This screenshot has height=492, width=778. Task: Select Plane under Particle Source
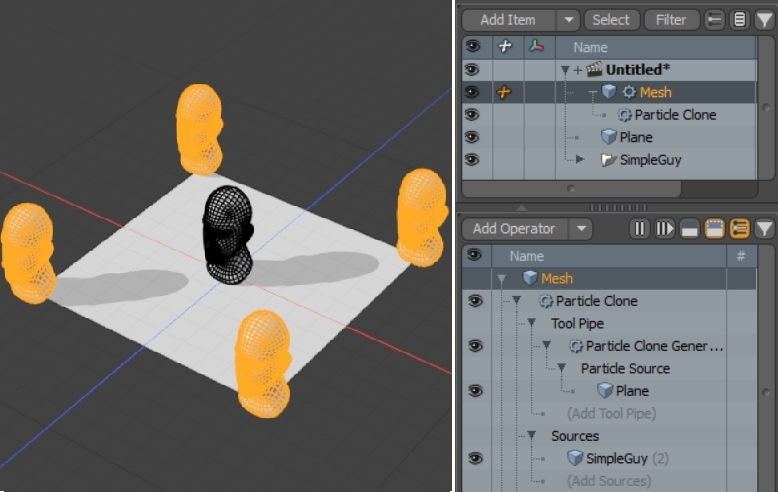click(x=632, y=391)
